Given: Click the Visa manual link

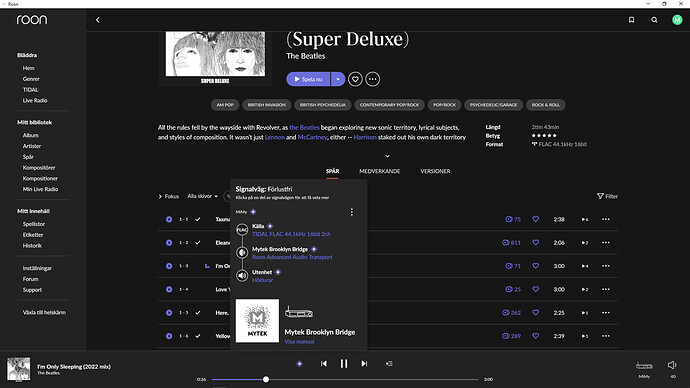Looking at the screenshot, I should coord(299,341).
